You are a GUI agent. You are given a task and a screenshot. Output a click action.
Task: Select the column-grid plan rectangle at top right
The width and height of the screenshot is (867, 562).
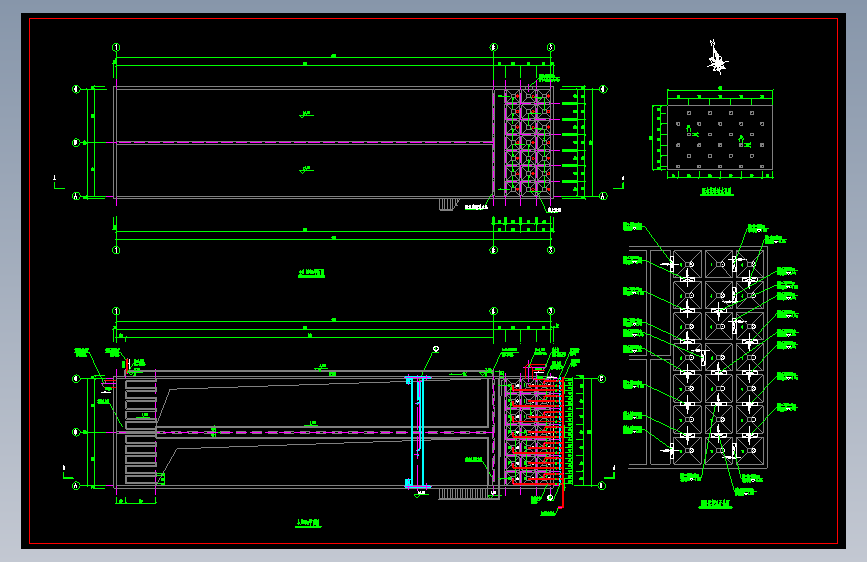point(719,137)
